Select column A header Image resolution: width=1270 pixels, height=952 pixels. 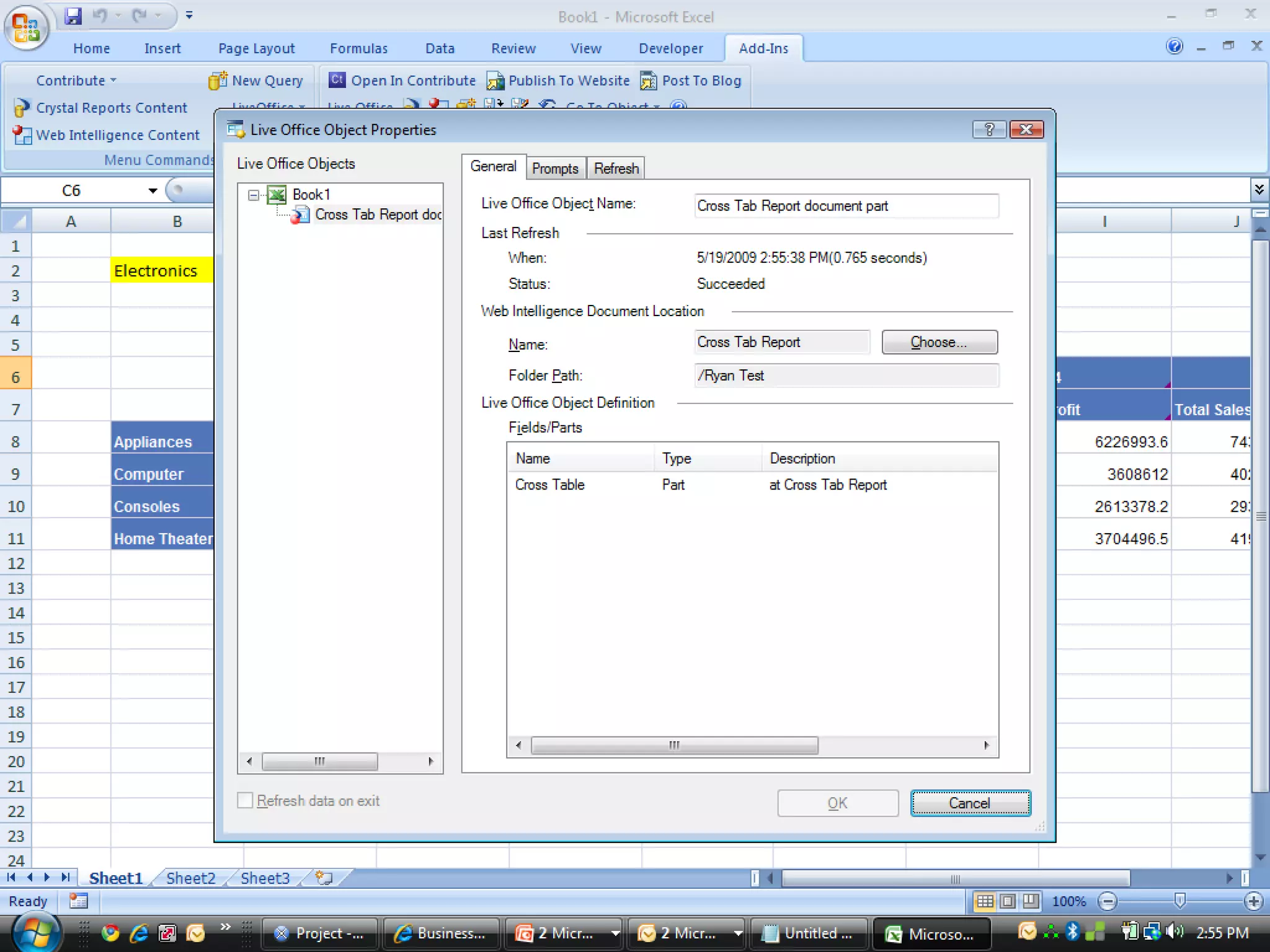pyautogui.click(x=71, y=221)
